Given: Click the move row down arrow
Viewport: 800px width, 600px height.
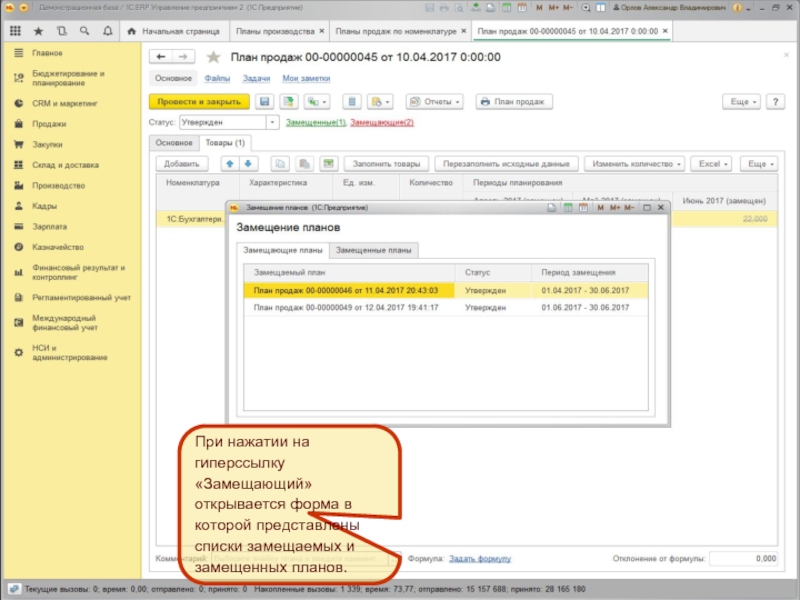Looking at the screenshot, I should tap(248, 164).
